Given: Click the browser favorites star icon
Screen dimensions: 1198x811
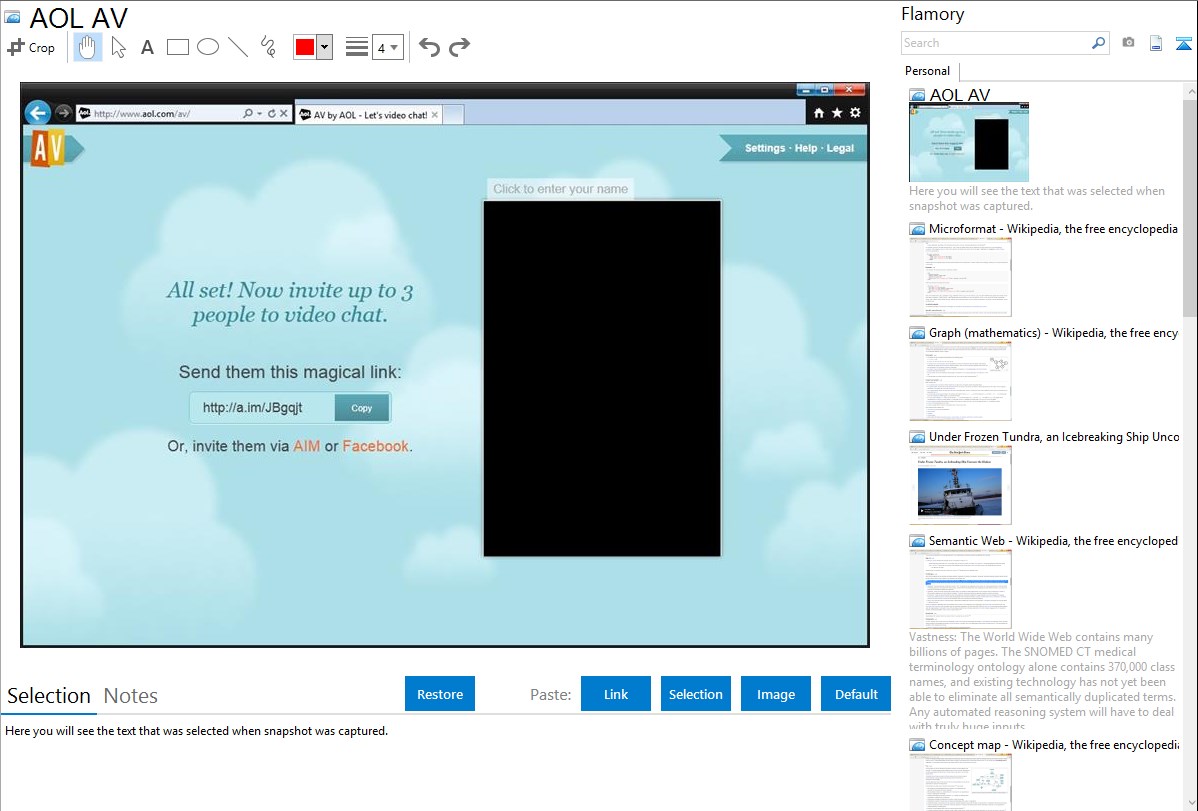Looking at the screenshot, I should [x=837, y=113].
